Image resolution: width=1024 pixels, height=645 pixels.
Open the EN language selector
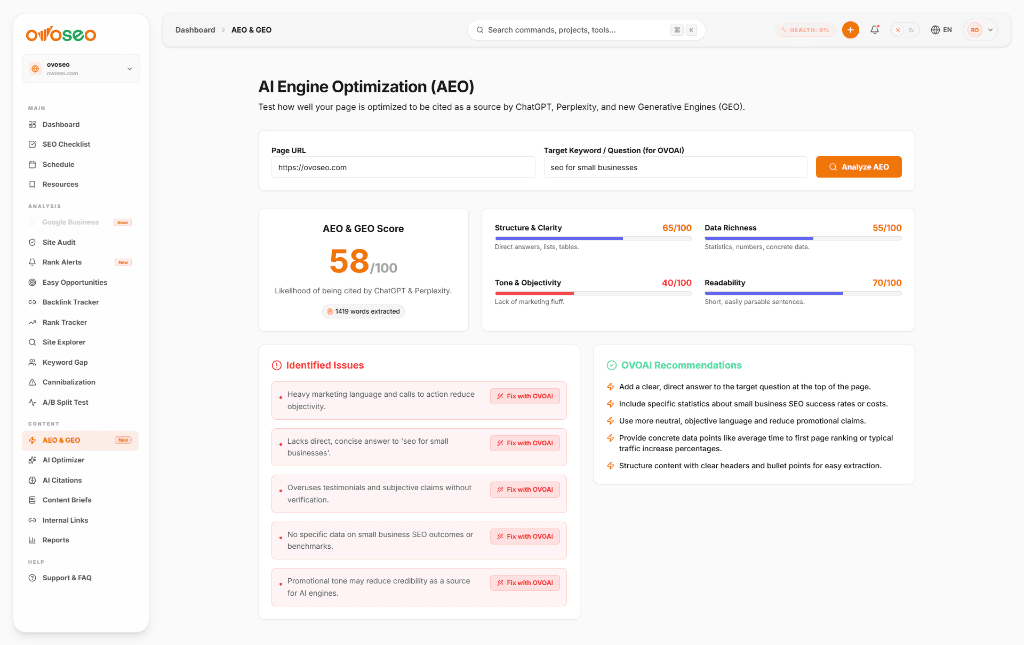point(941,30)
